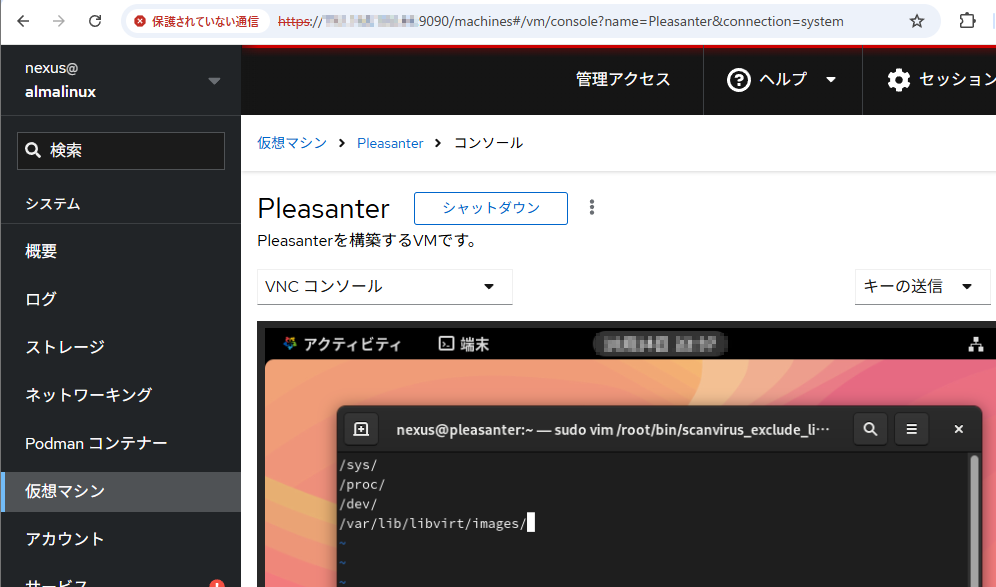Click network icon in GNOME top bar
This screenshot has height=587, width=996.
pos(976,344)
